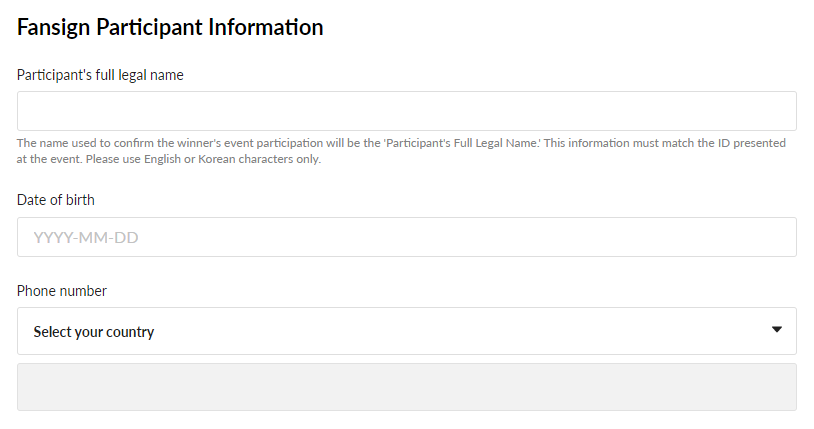The height and width of the screenshot is (429, 814).
Task: Click the 'Select your country' placeholder text
Action: pyautogui.click(x=94, y=332)
